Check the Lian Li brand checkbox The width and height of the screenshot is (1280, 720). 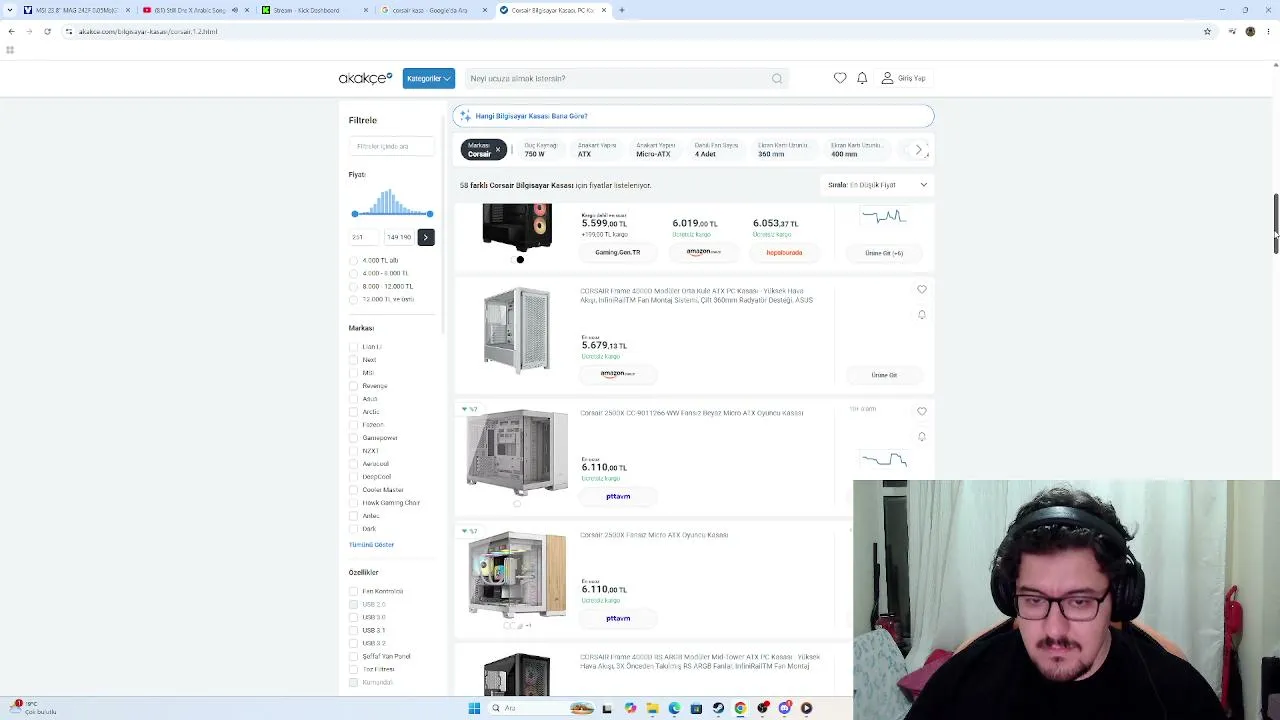click(353, 347)
